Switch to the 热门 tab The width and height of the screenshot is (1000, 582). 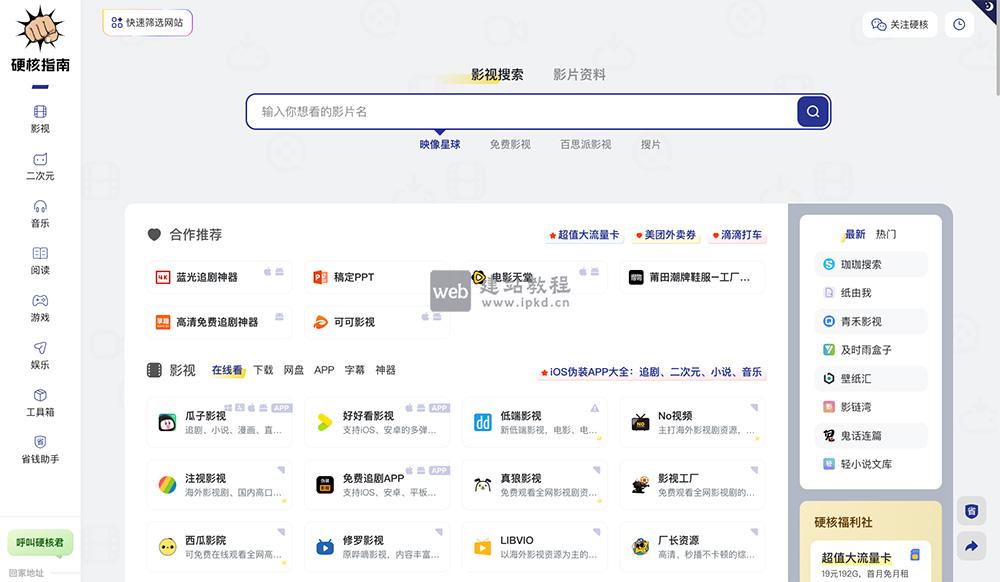pos(886,234)
